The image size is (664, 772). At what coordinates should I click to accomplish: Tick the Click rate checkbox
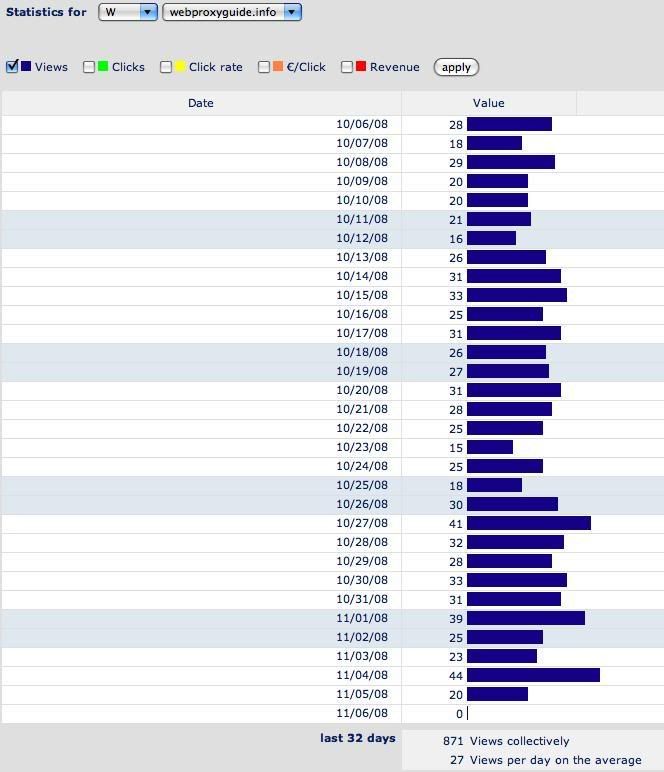(166, 67)
